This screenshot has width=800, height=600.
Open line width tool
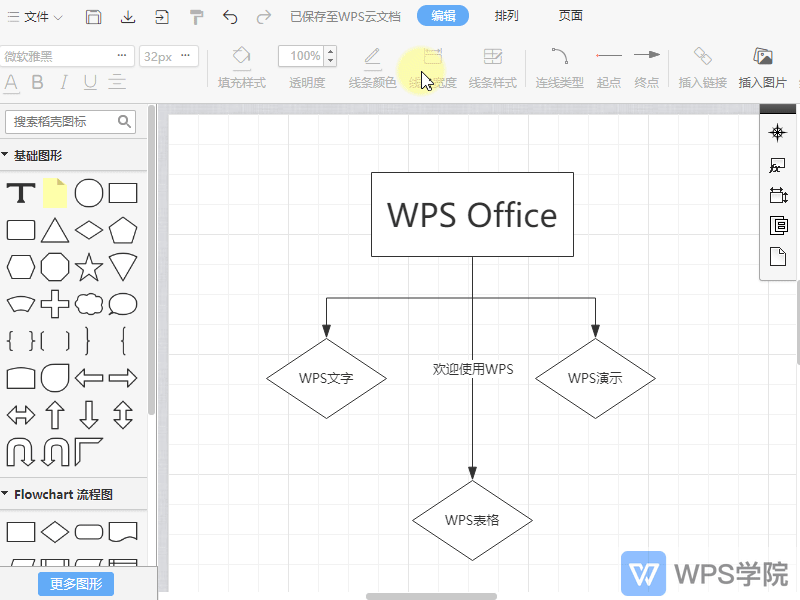(x=433, y=68)
